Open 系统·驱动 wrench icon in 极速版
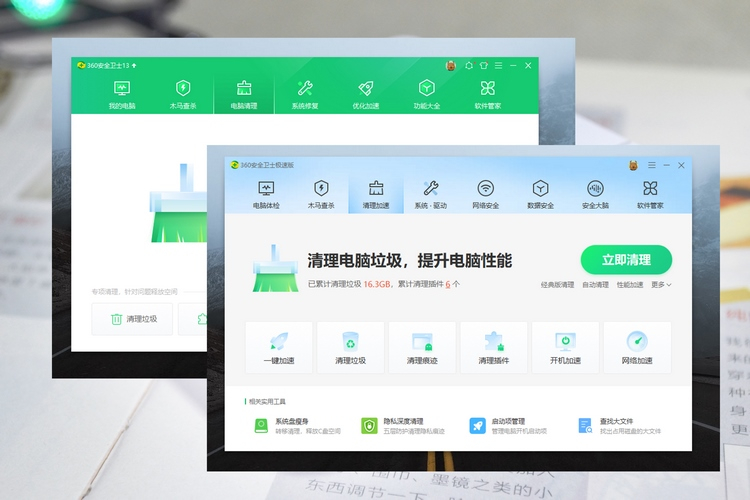The image size is (750, 500). 430,195
